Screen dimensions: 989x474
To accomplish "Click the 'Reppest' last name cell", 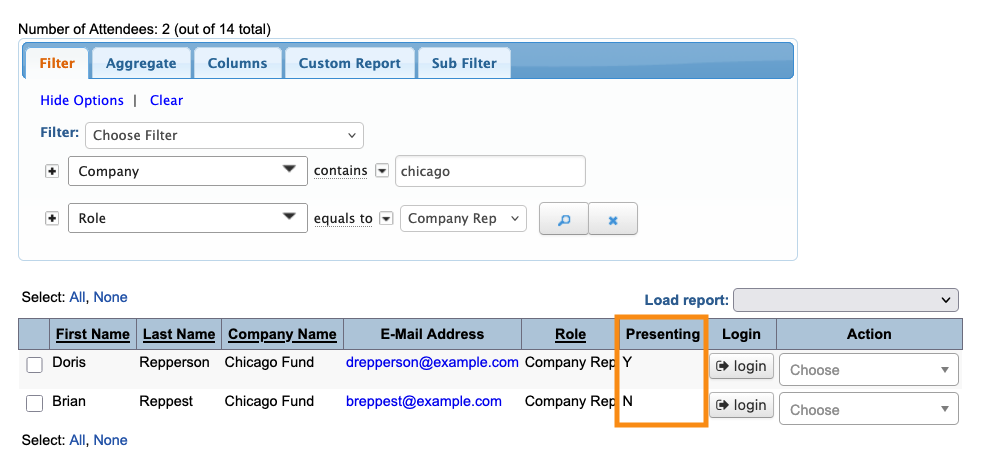I will click(x=166, y=401).
